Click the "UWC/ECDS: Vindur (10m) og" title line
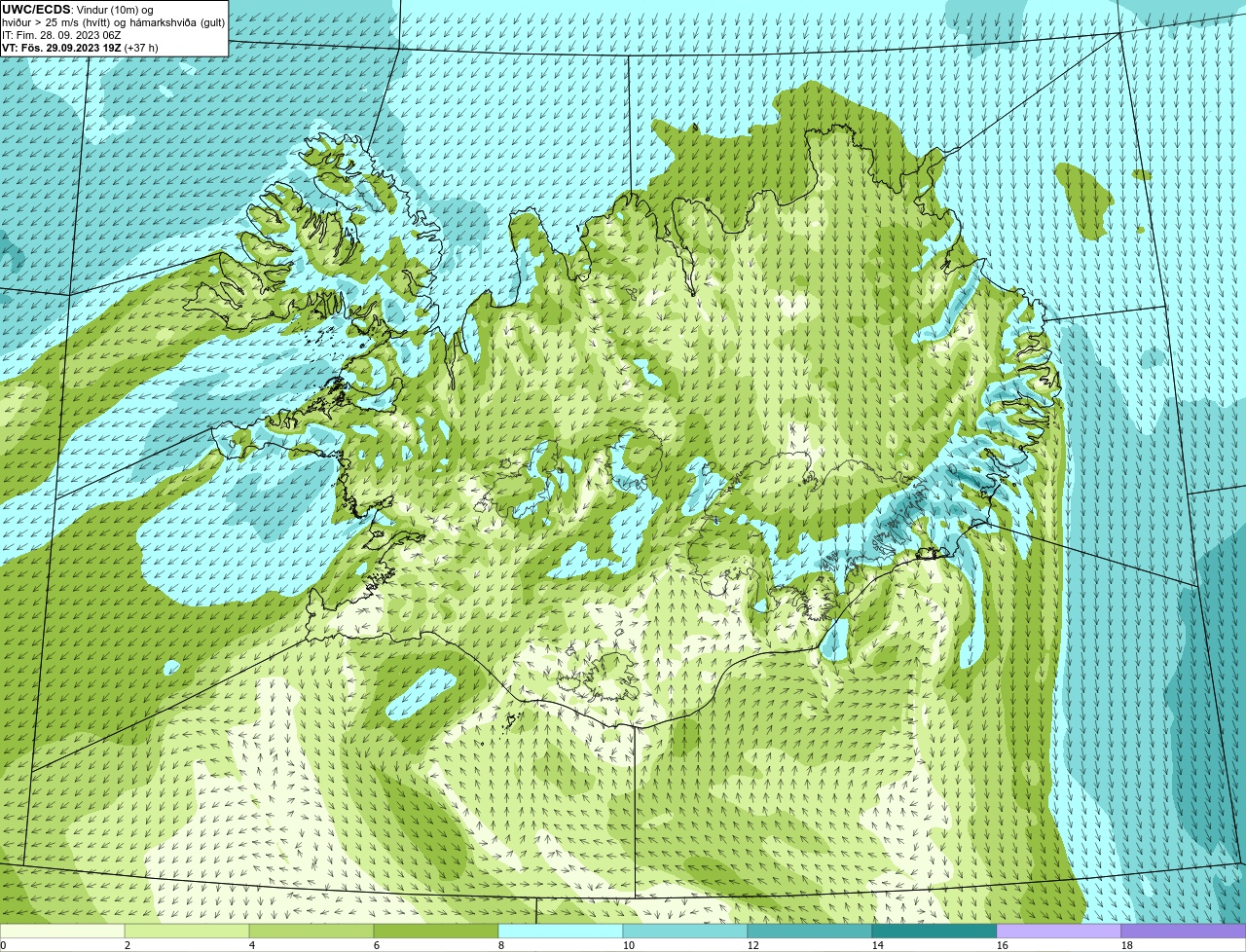This screenshot has width=1246, height=952. [78, 10]
